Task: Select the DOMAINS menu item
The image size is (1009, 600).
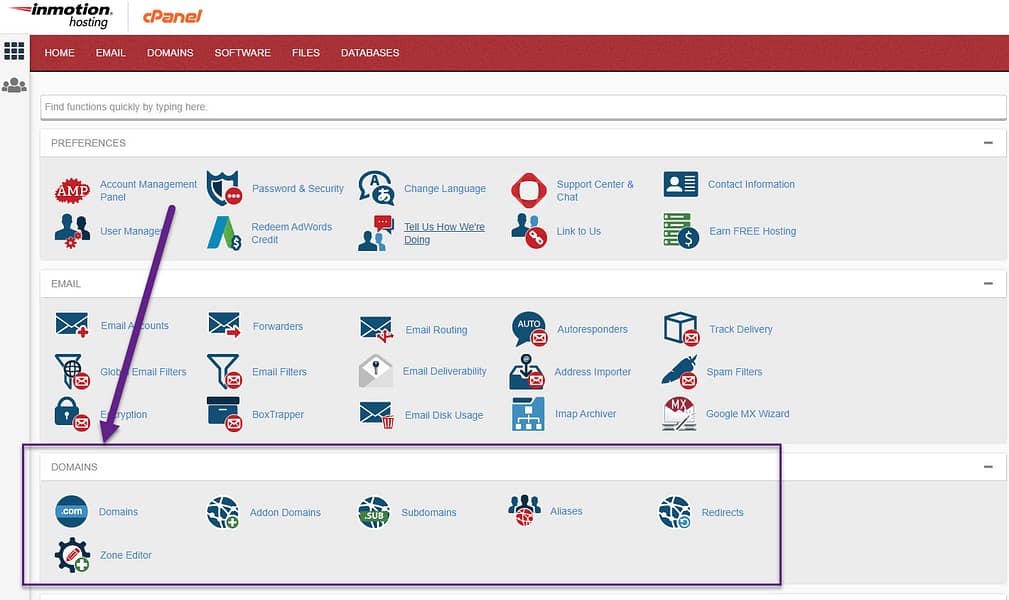Action: point(169,53)
